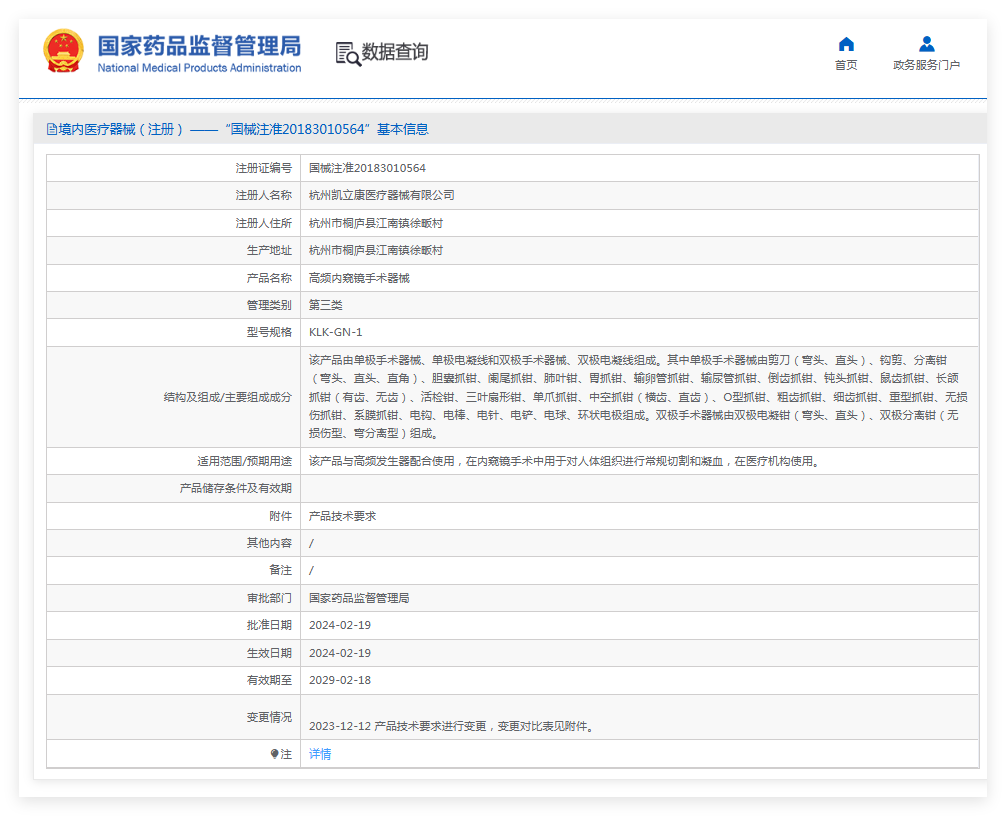The width and height of the screenshot is (1006, 816).
Task: Click the 审批部门 label
Action: pos(269,598)
